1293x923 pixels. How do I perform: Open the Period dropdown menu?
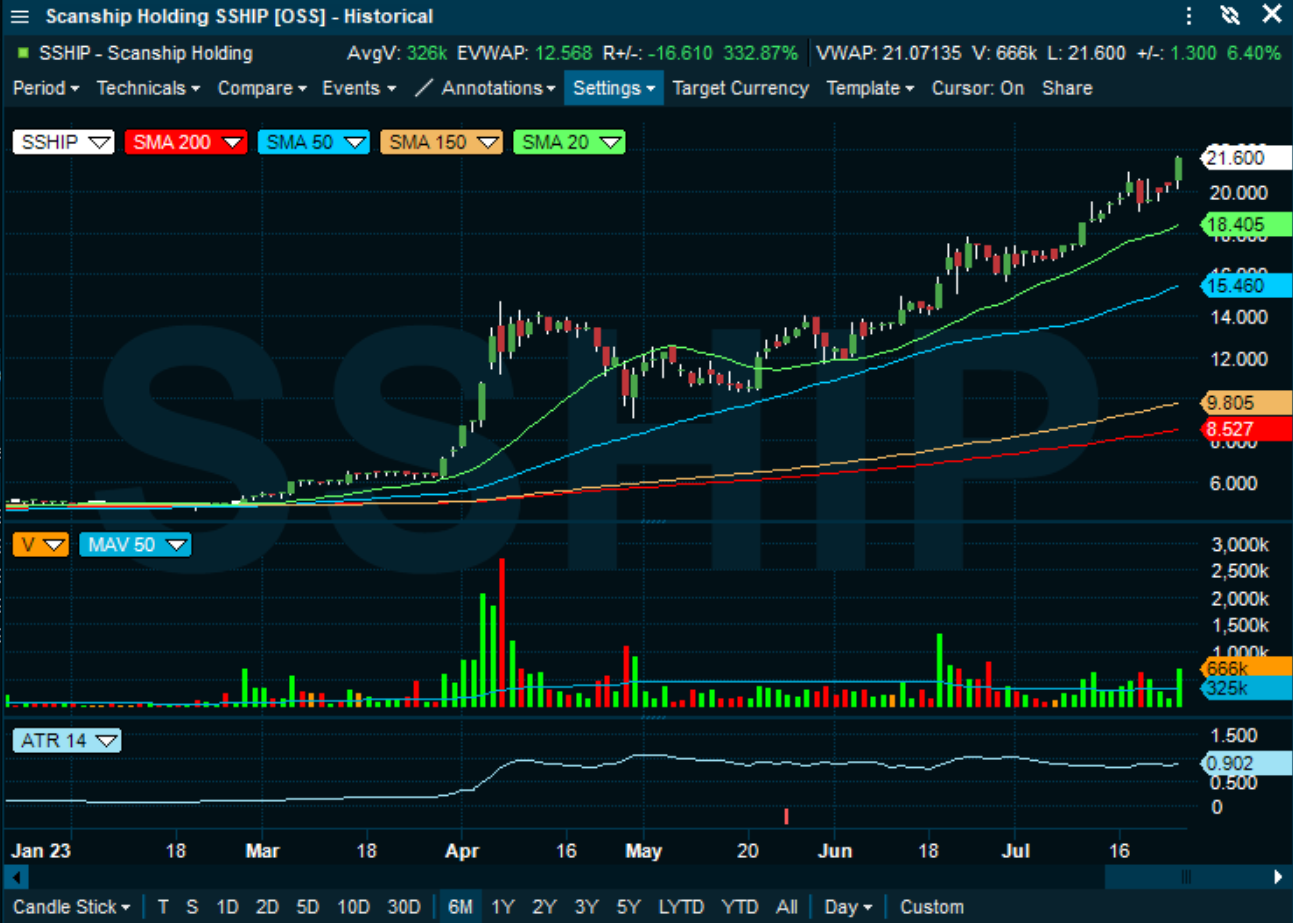[x=46, y=88]
